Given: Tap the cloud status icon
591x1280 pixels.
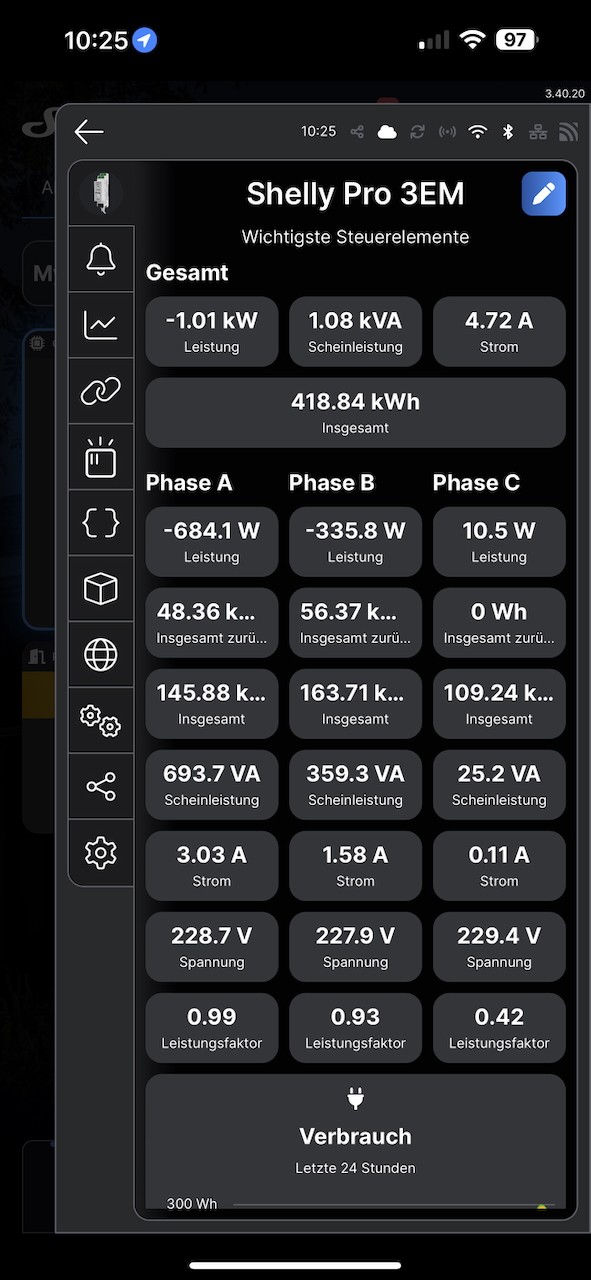Looking at the screenshot, I should tap(387, 132).
